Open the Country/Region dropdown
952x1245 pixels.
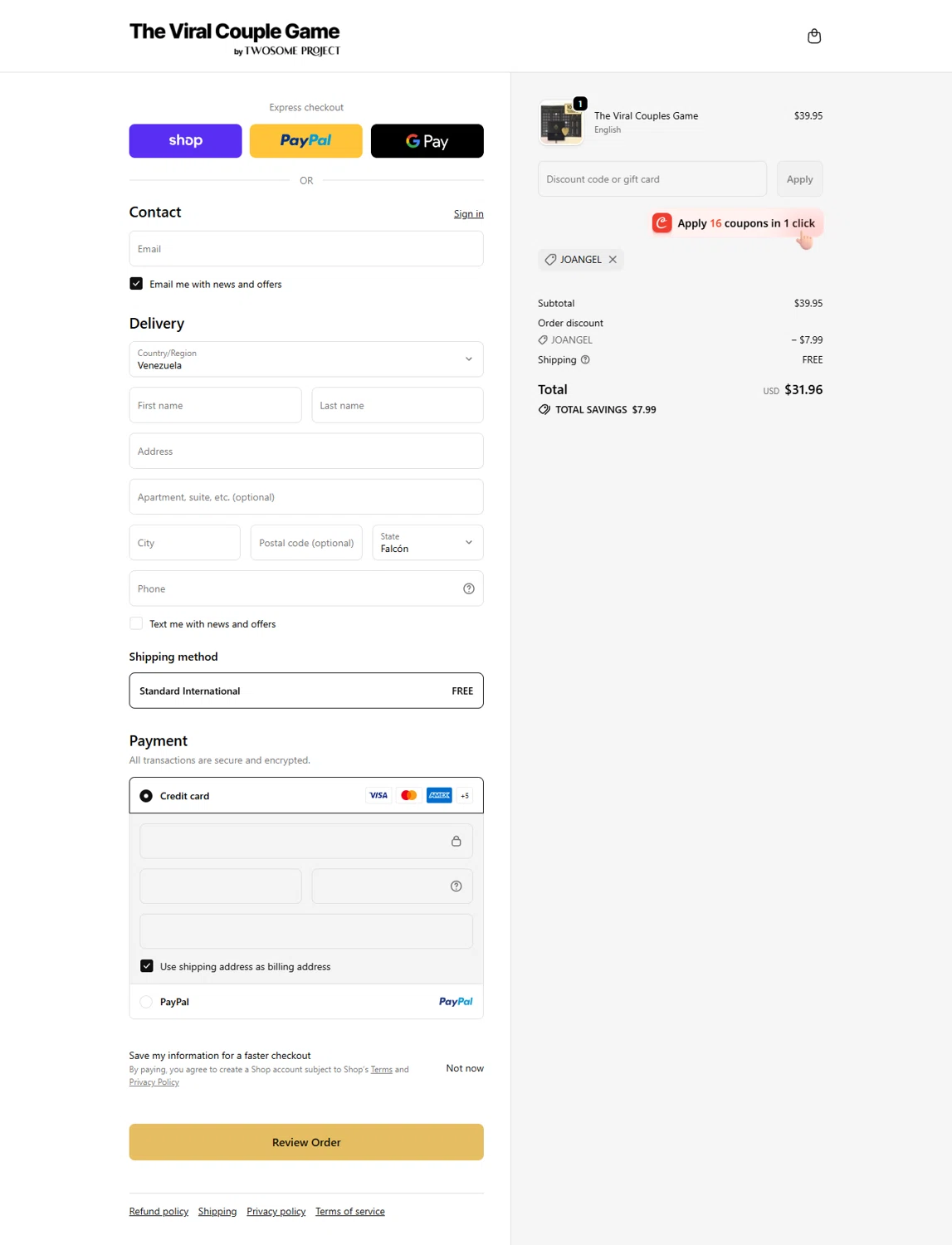coord(306,359)
